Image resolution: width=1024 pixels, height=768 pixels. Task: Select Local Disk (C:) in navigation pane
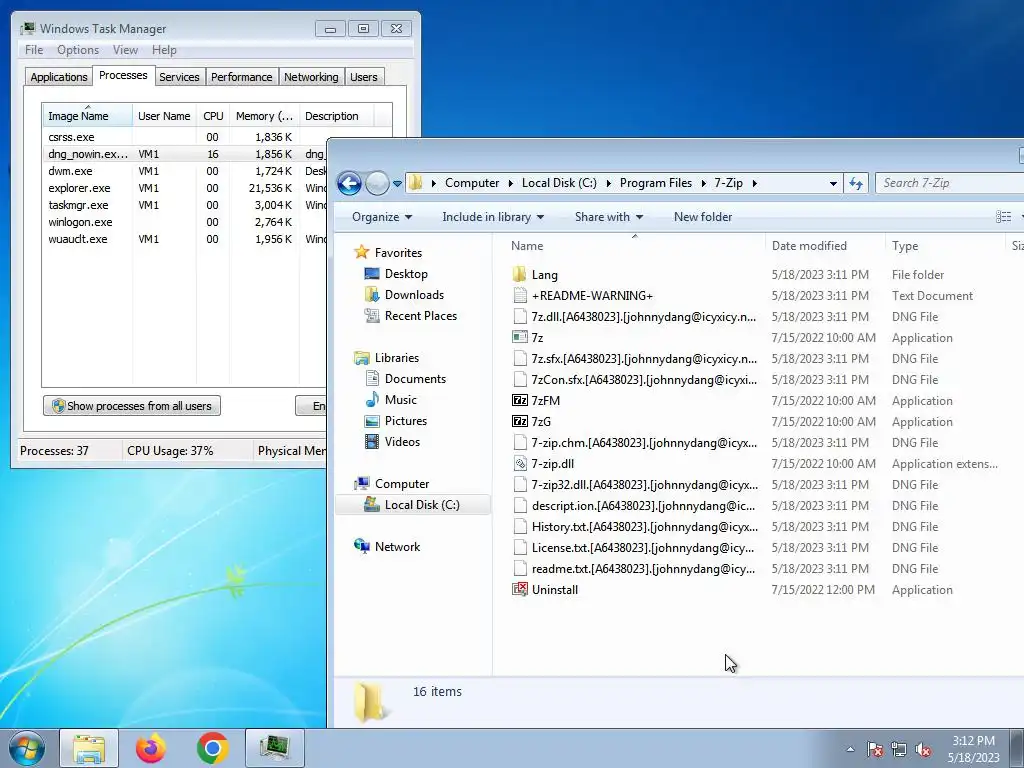413,505
